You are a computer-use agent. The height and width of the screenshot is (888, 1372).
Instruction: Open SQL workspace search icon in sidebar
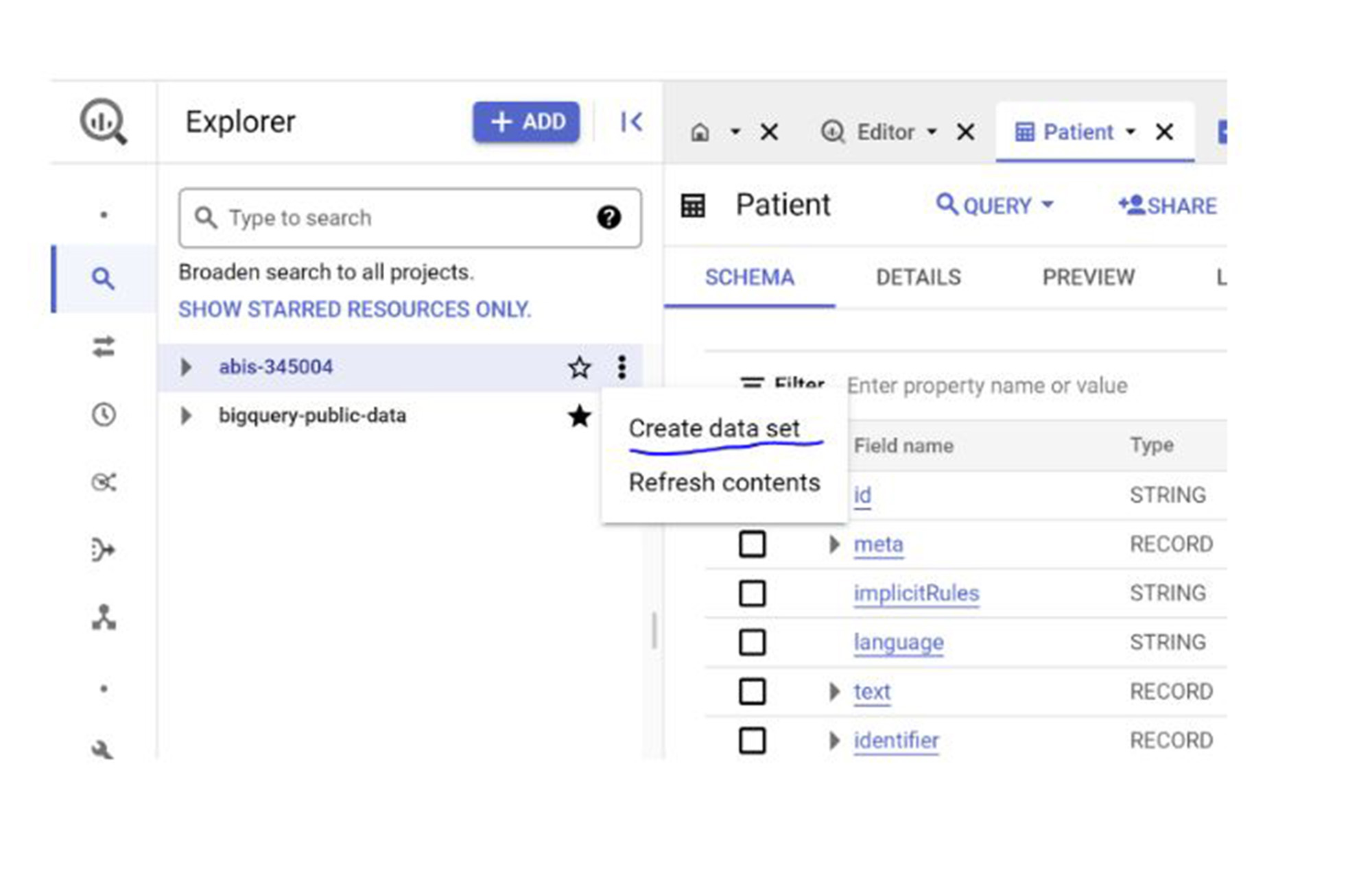[x=103, y=278]
